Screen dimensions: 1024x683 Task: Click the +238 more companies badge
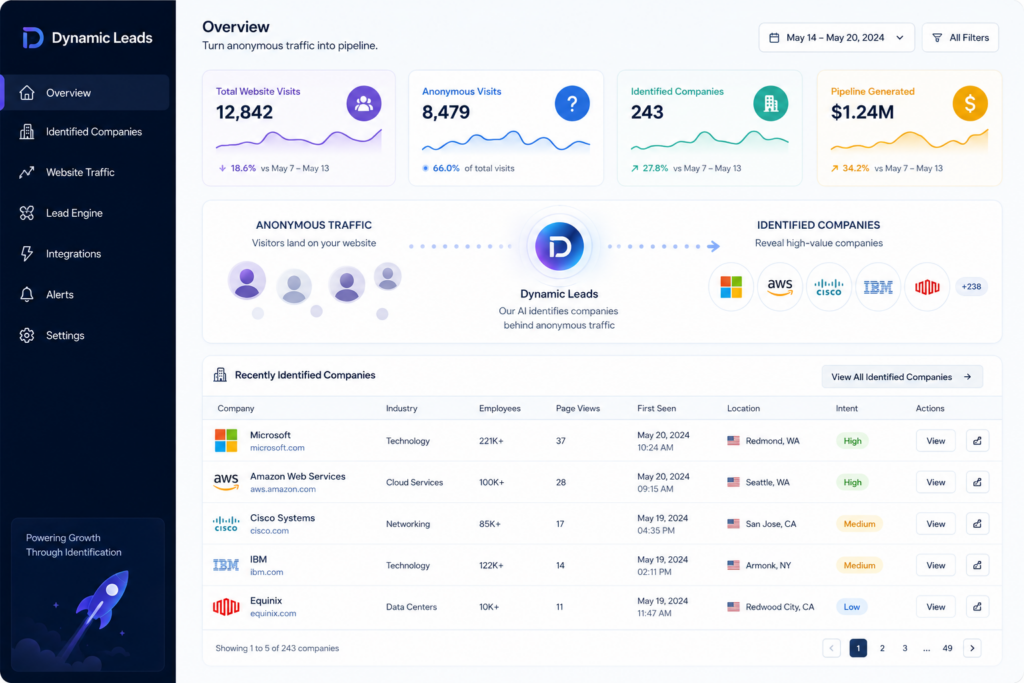971,287
